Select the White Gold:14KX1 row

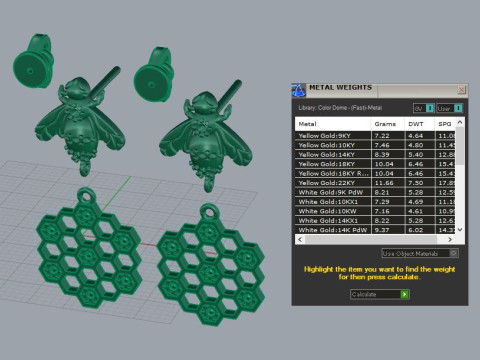pos(375,220)
